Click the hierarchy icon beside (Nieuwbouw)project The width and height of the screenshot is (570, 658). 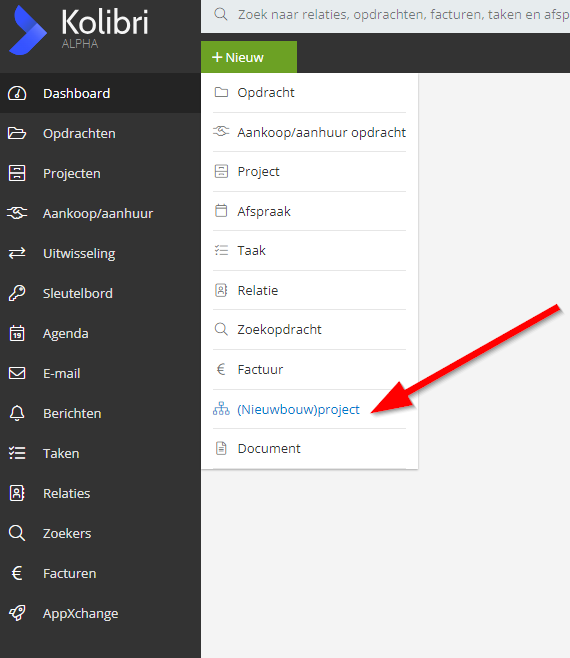221,409
